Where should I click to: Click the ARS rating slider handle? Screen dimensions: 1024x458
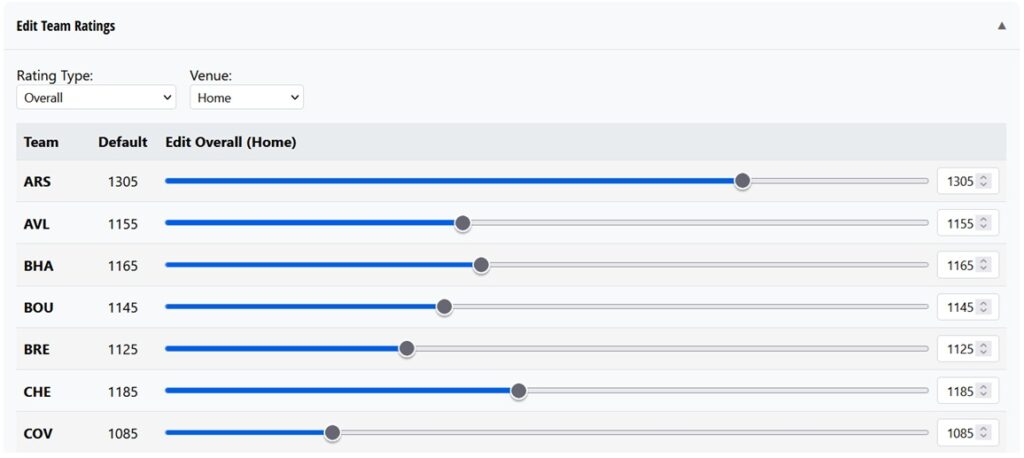742,181
